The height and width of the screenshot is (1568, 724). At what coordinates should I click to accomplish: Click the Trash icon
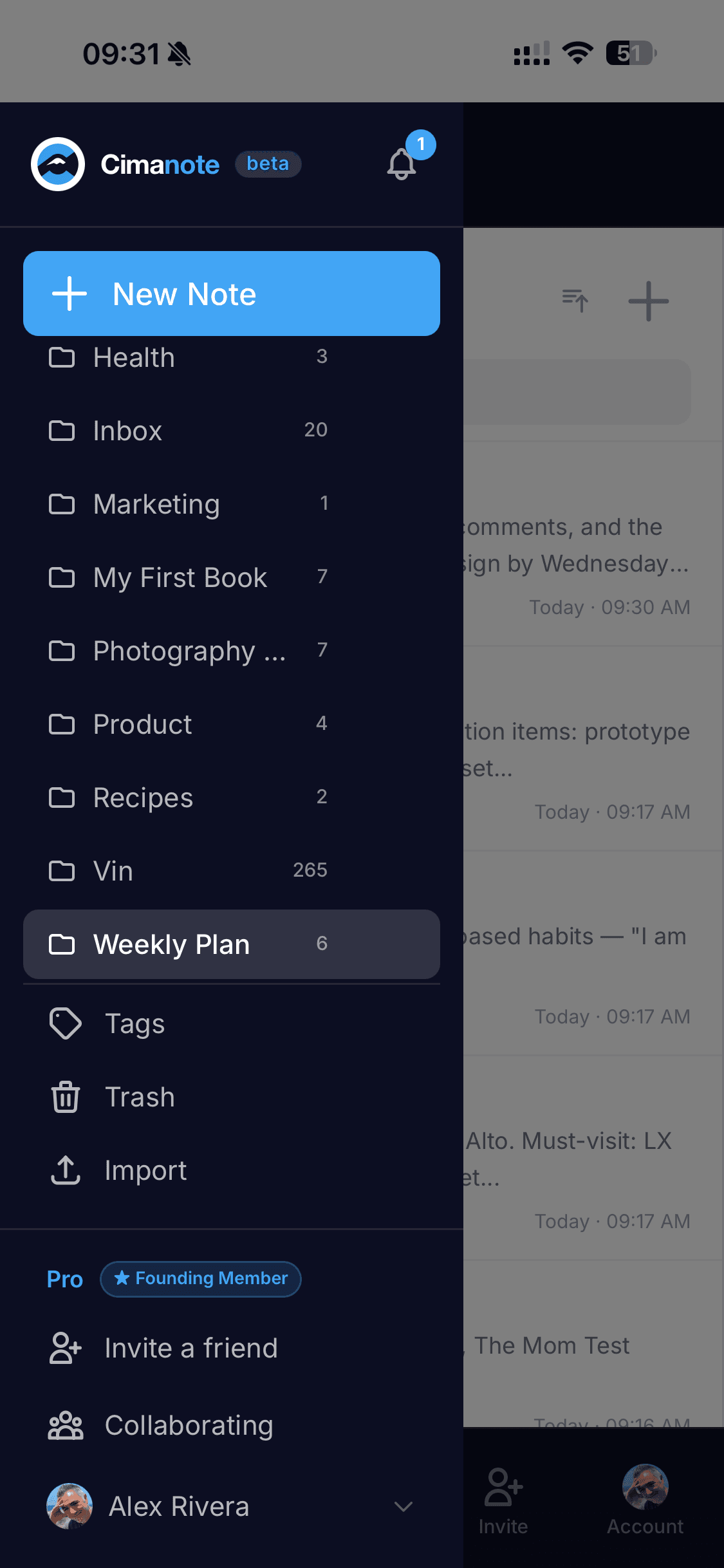pyautogui.click(x=65, y=1096)
